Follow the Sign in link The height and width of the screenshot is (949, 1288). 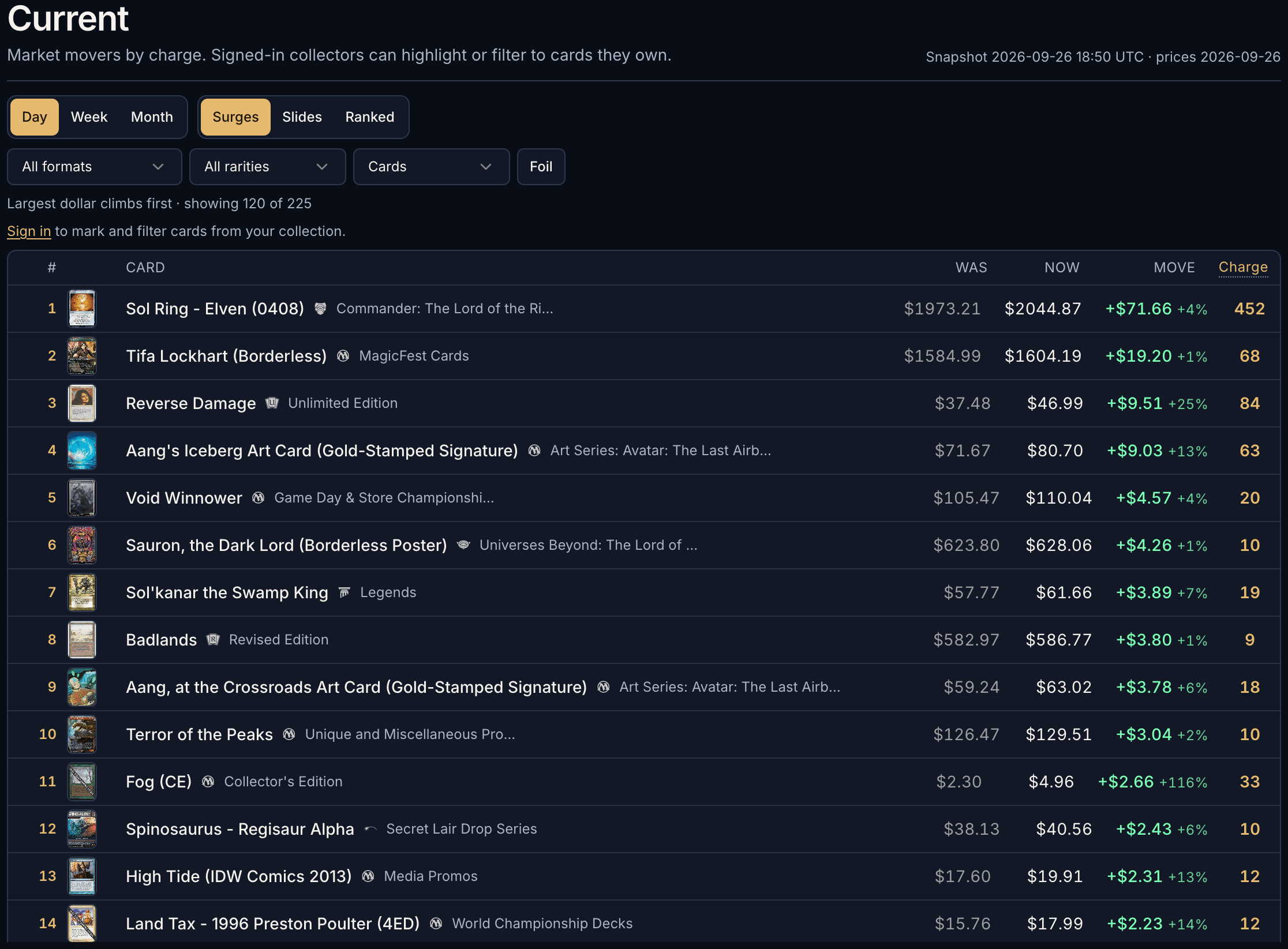coord(29,231)
